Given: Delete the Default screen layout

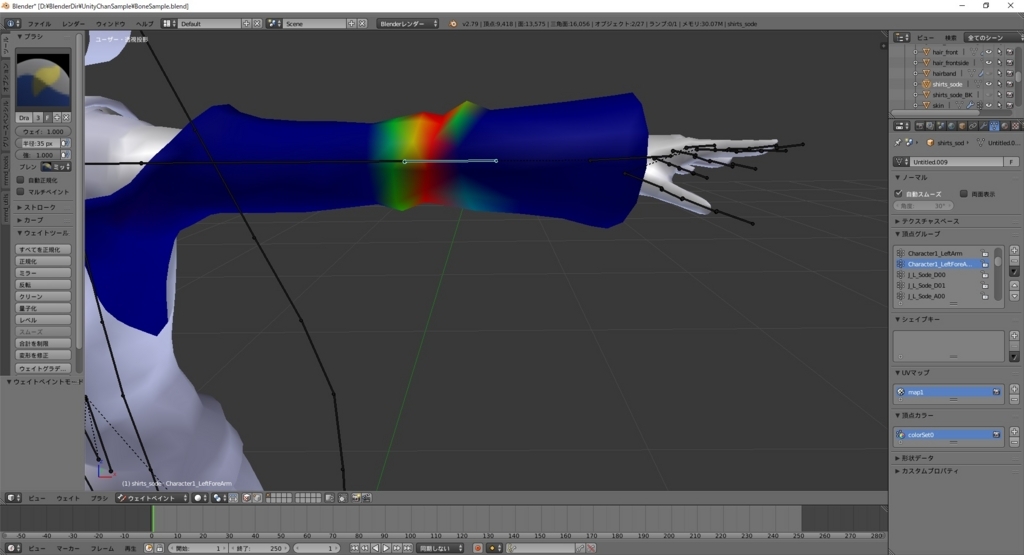Looking at the screenshot, I should coord(257,24).
